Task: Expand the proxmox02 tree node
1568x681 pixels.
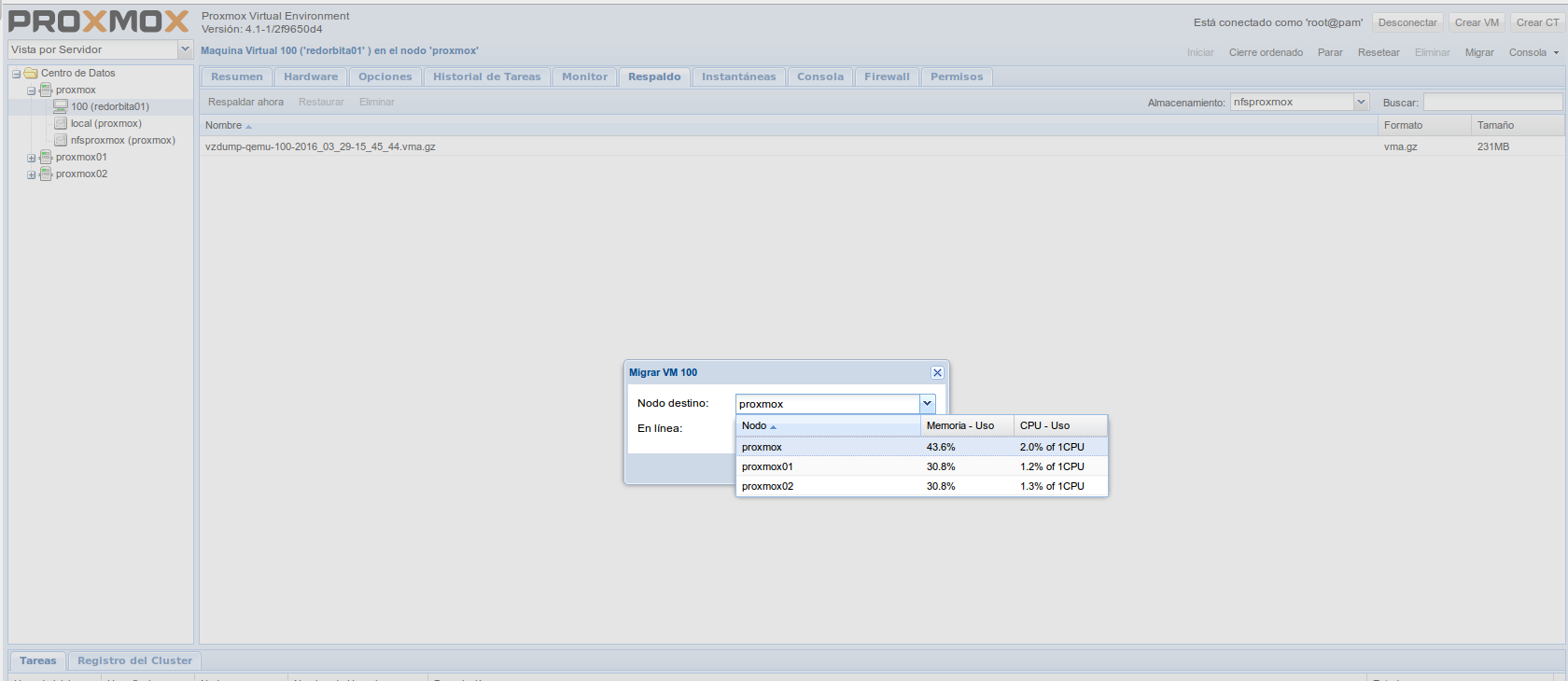Action: (x=32, y=174)
